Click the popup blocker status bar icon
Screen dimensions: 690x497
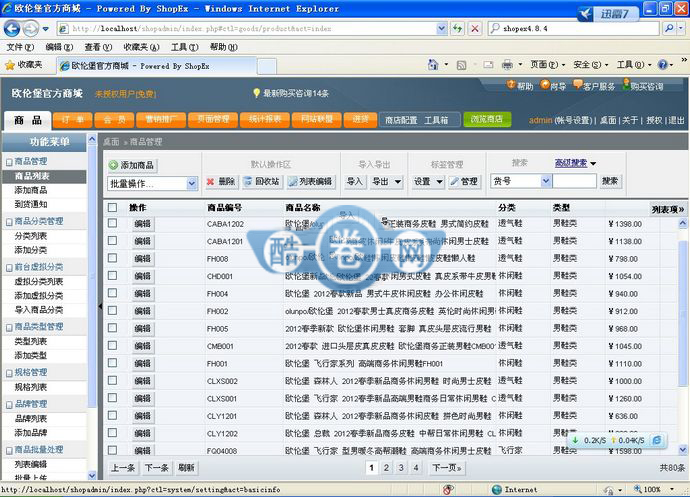coord(448,490)
